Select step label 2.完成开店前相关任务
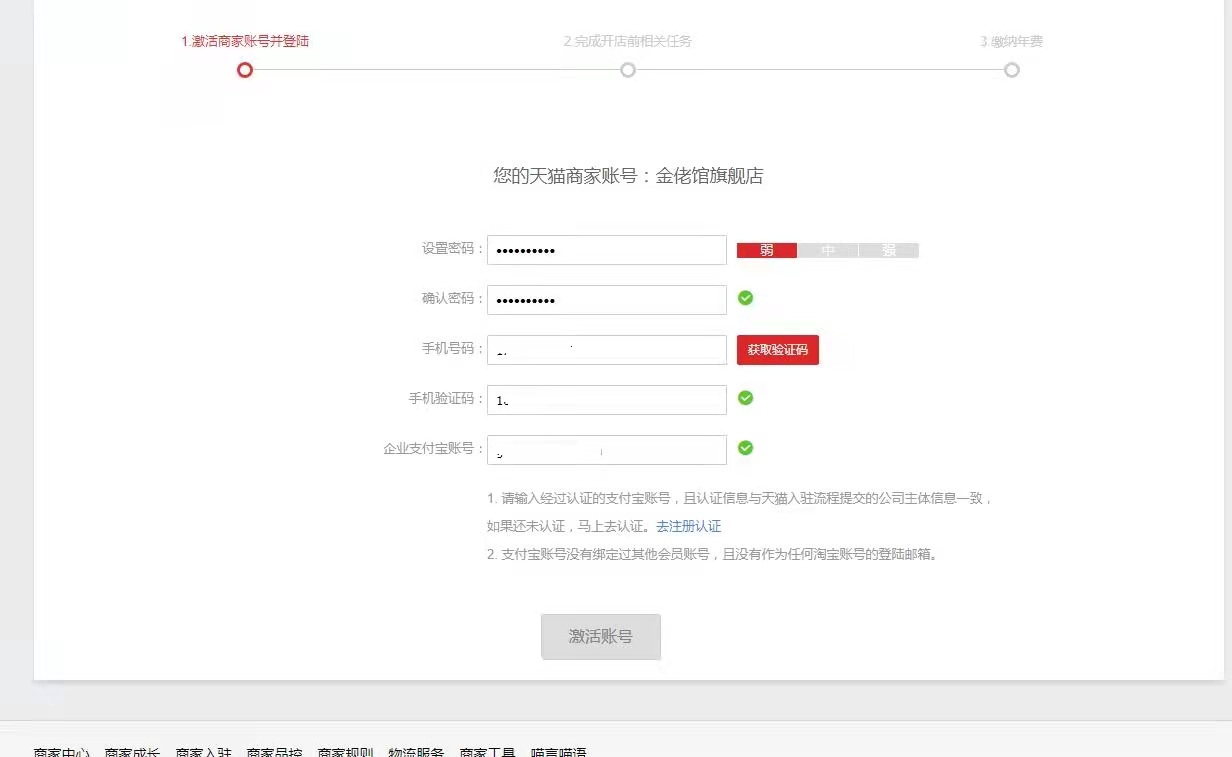This screenshot has height=757, width=1232. (x=628, y=41)
